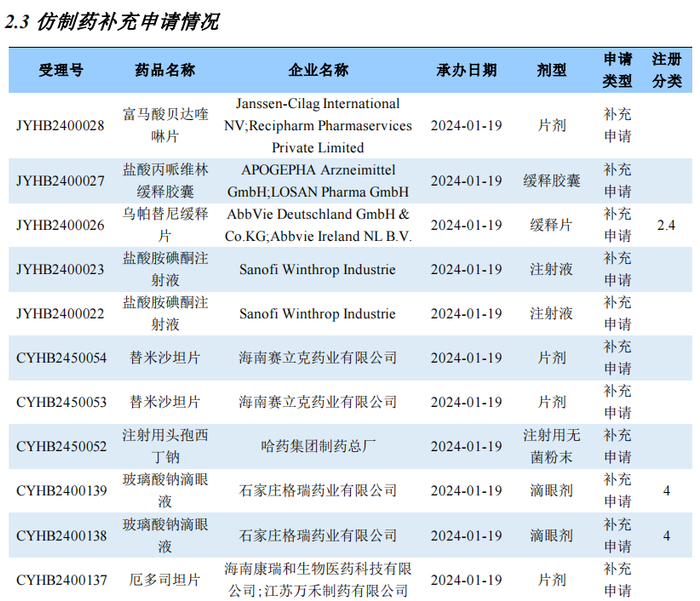Click company AbbVie Deutschland GmbH & Co.KG
The image size is (700, 601).
318,225
